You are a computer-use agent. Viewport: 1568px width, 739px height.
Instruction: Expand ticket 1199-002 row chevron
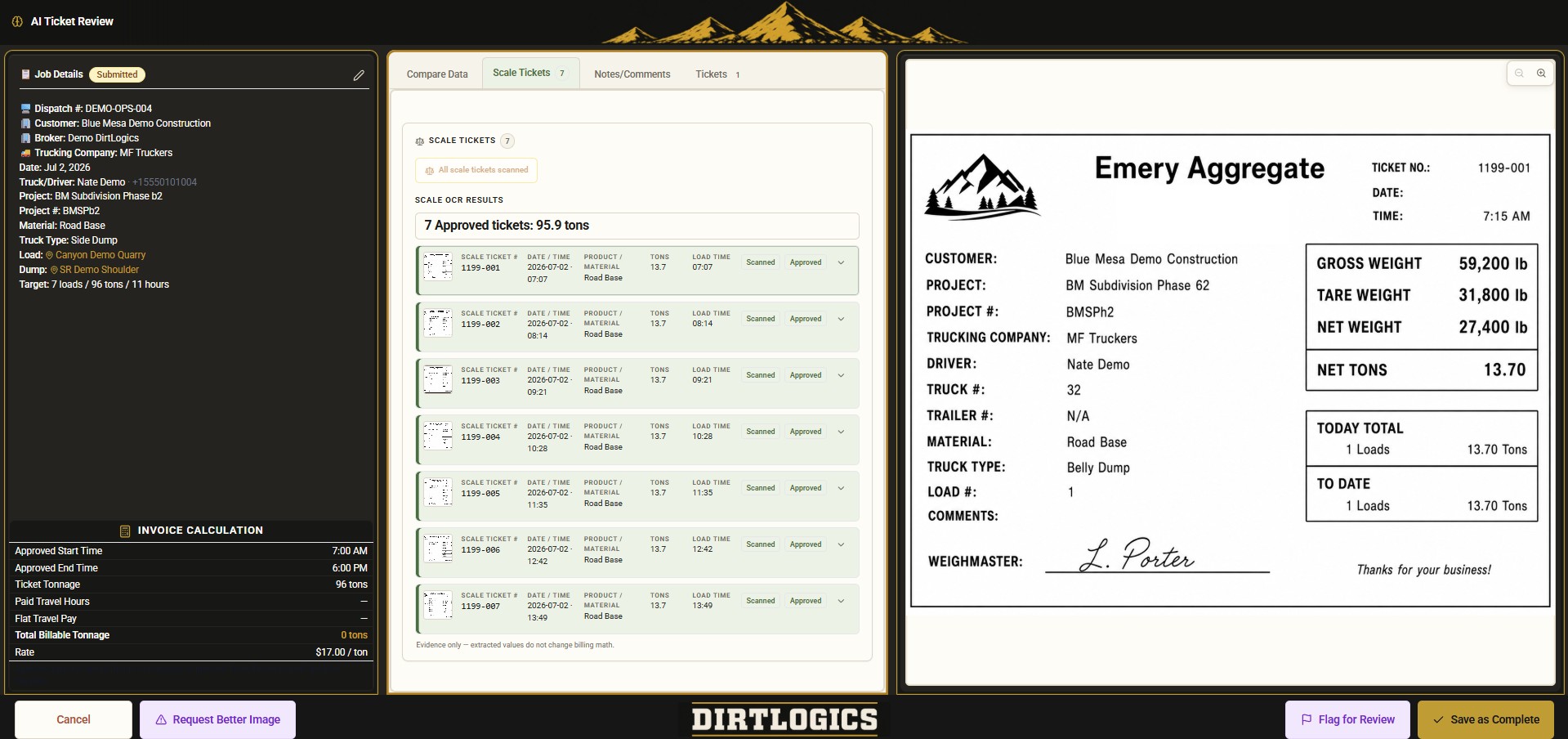tap(841, 319)
